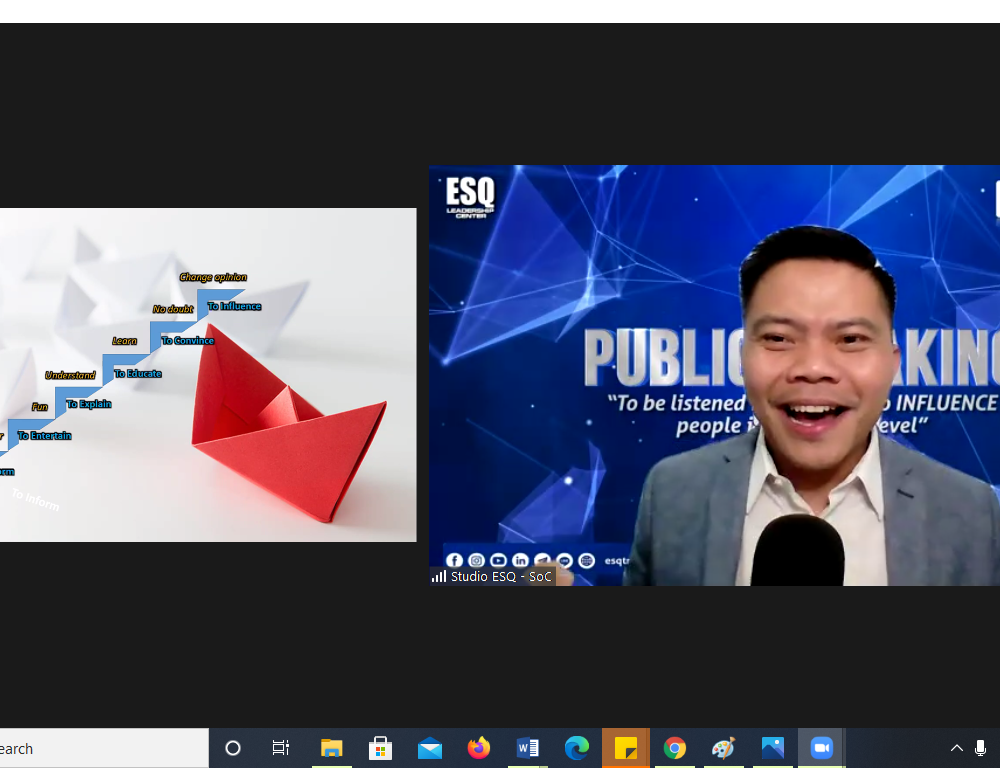
Task: Click the microphone icon in system tray
Action: click(980, 748)
